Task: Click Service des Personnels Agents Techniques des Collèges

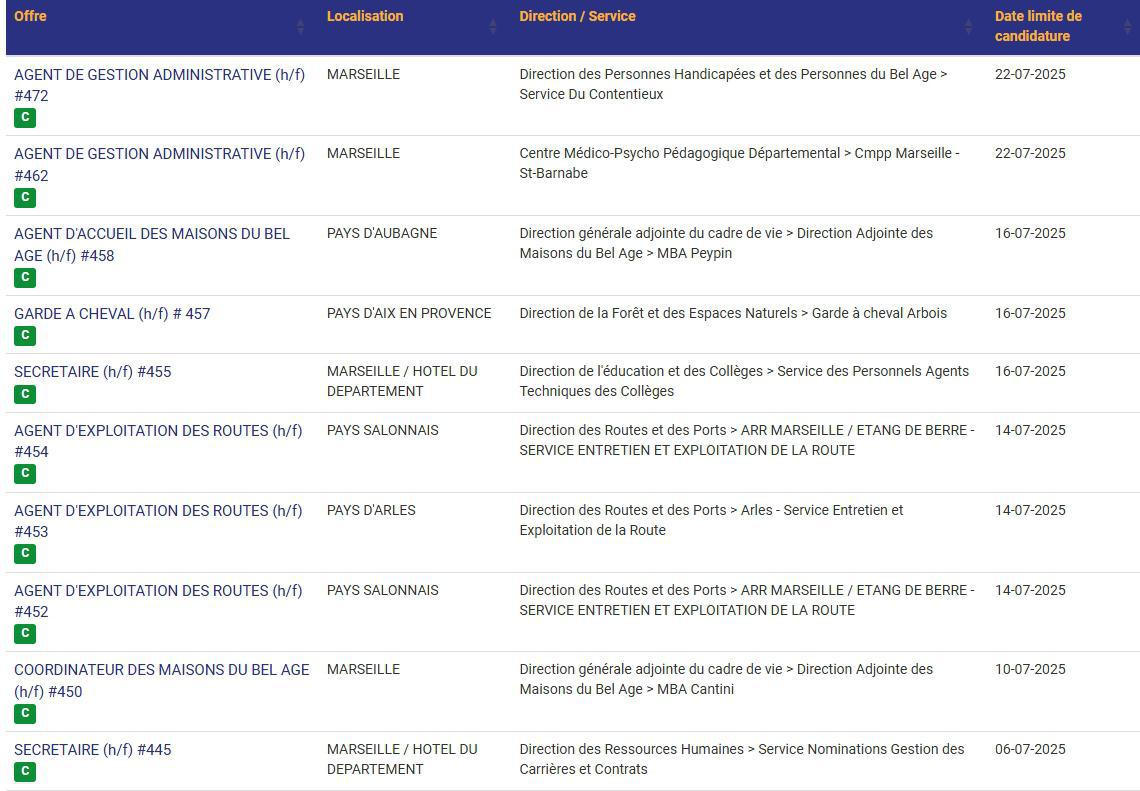Action: (744, 381)
